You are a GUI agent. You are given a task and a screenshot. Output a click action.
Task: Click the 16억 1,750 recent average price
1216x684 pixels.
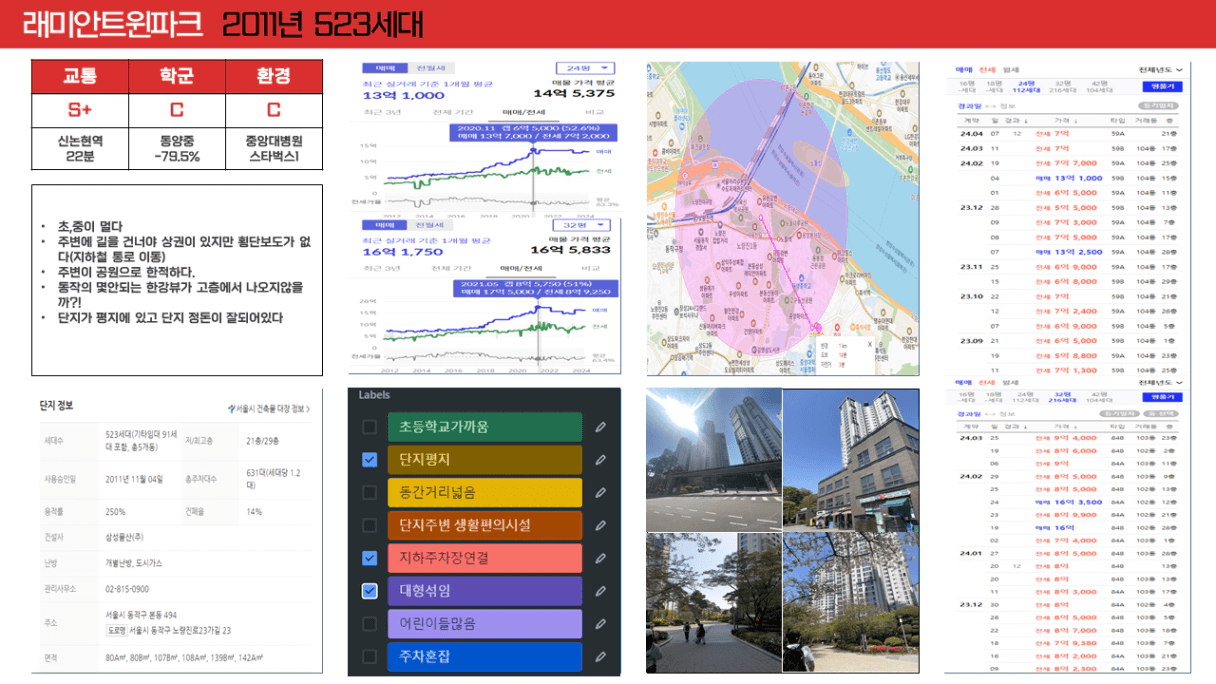pos(404,252)
